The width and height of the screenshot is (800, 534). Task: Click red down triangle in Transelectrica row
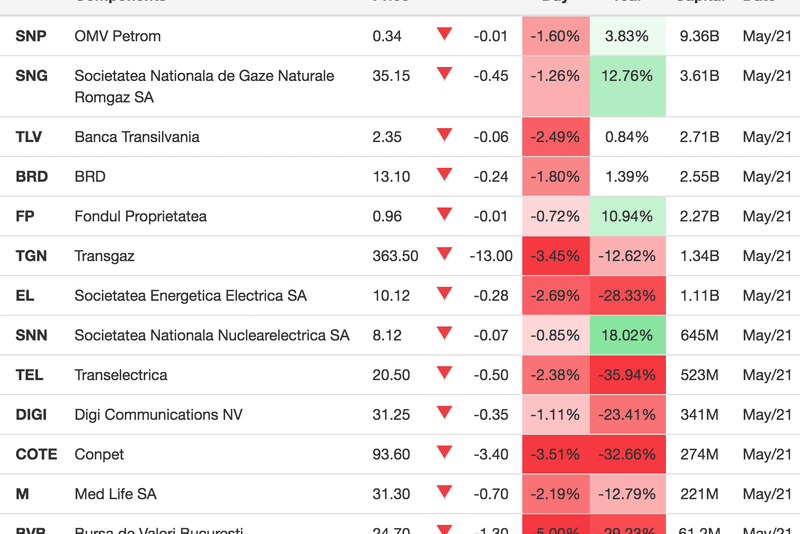[x=444, y=374]
